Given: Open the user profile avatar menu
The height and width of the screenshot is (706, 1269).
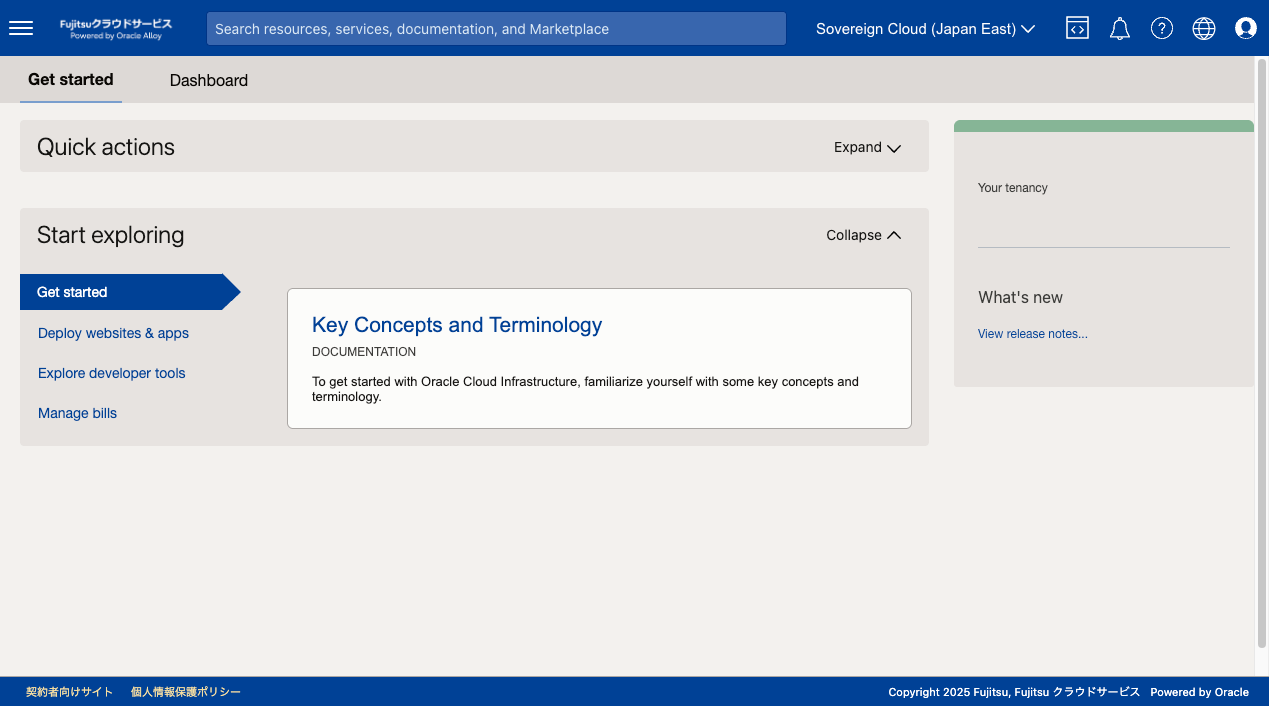Looking at the screenshot, I should (x=1245, y=28).
